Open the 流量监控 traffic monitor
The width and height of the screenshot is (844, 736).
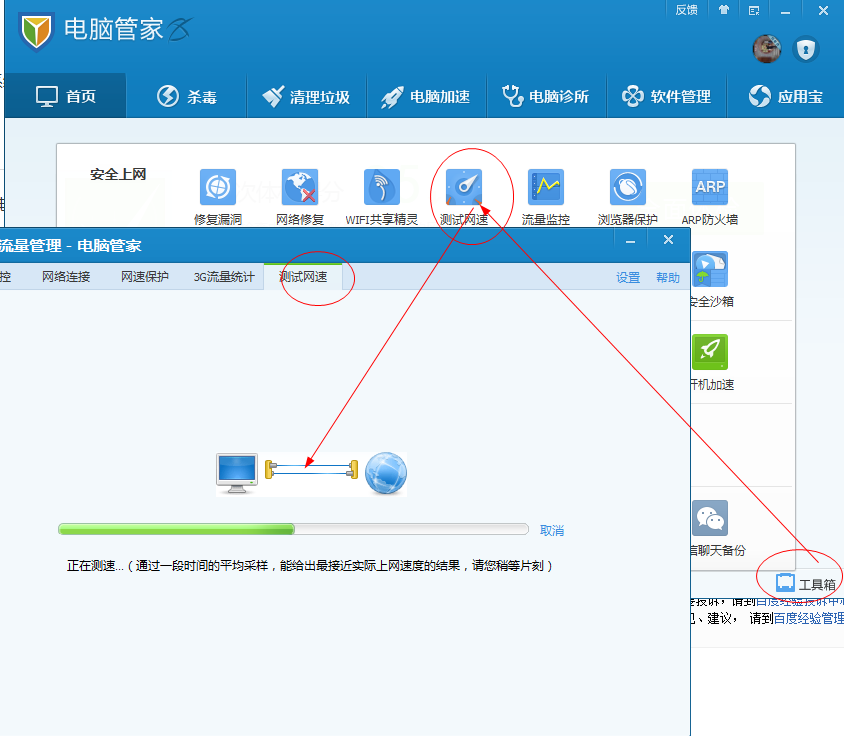coord(545,188)
